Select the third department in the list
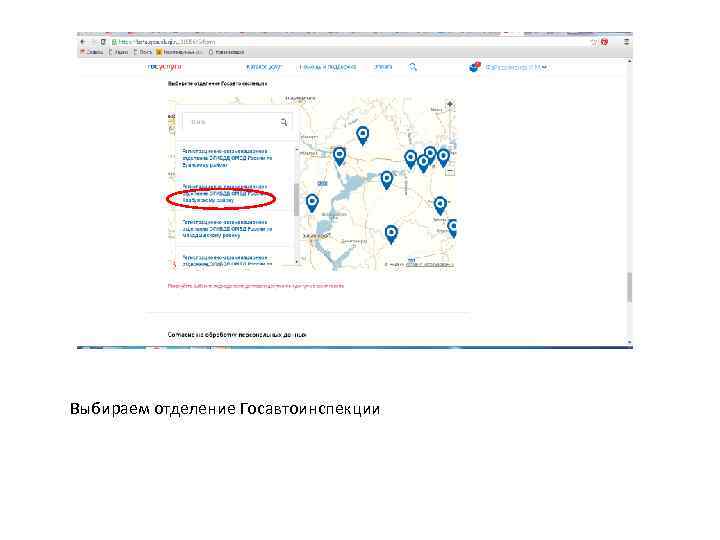This screenshot has width=720, height=540. 227,229
